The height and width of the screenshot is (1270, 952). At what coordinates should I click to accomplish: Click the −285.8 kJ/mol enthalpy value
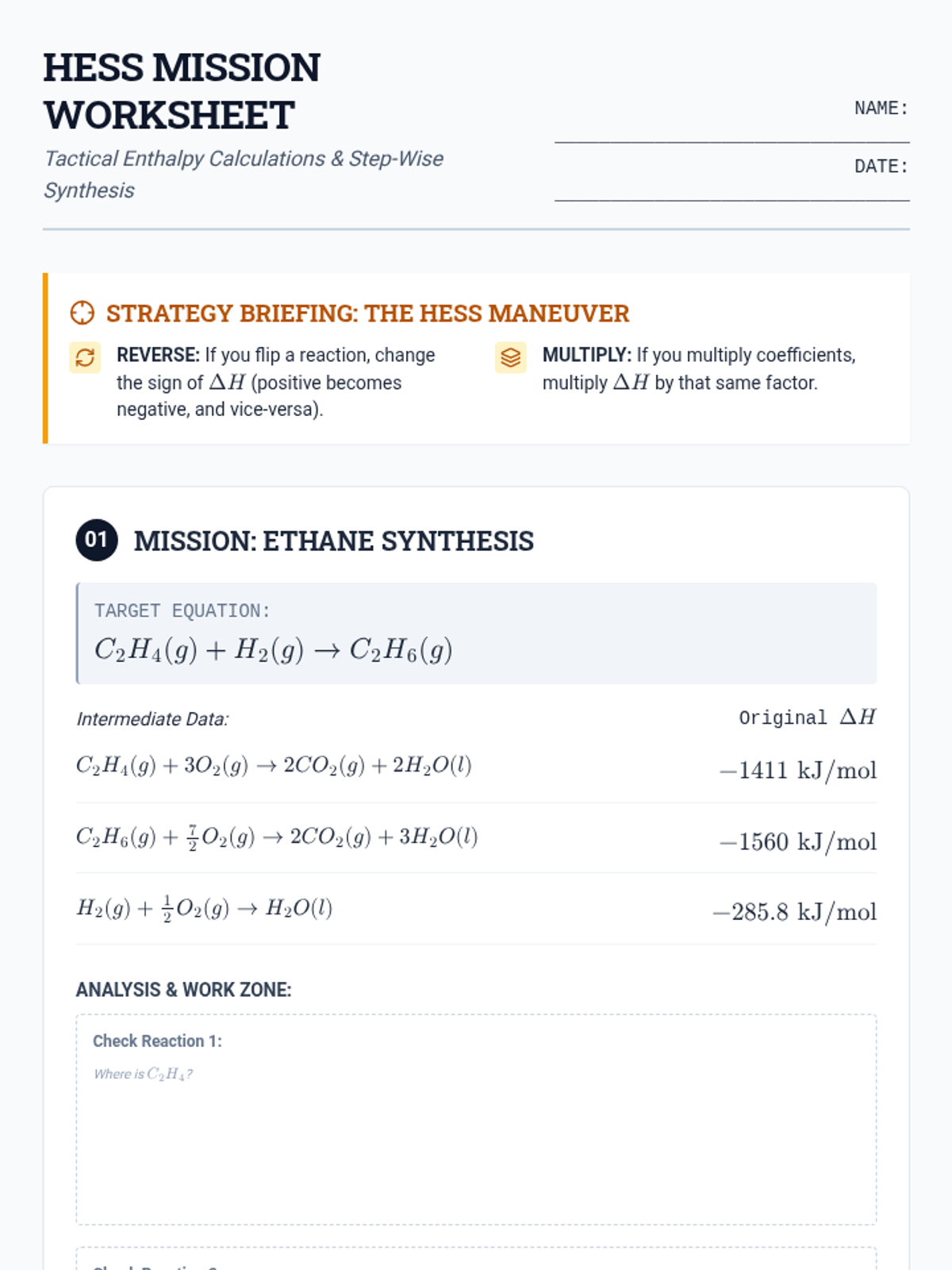[794, 912]
